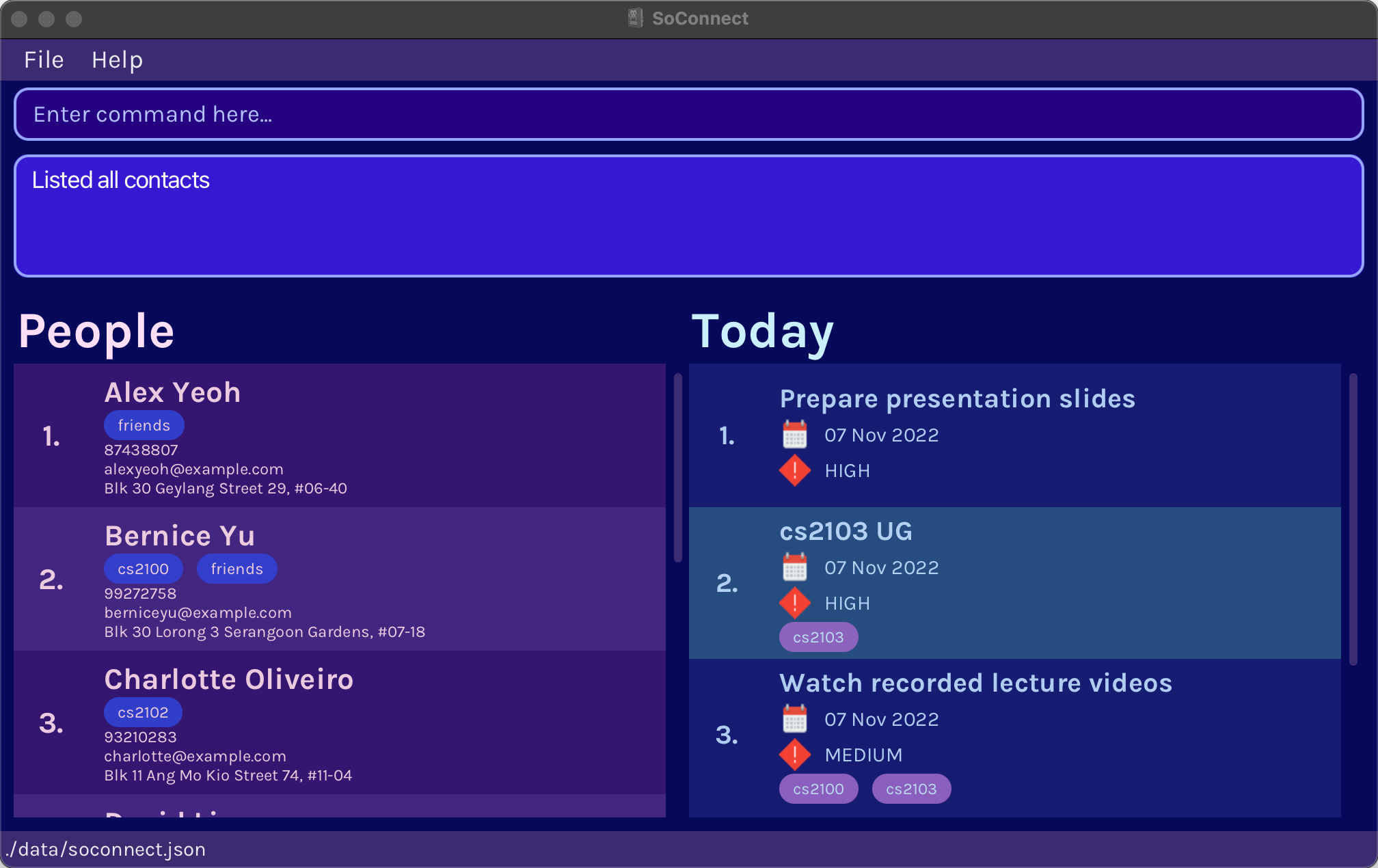Click email charlotte@example.com
Viewport: 1378px width, 868px height.
(x=195, y=756)
